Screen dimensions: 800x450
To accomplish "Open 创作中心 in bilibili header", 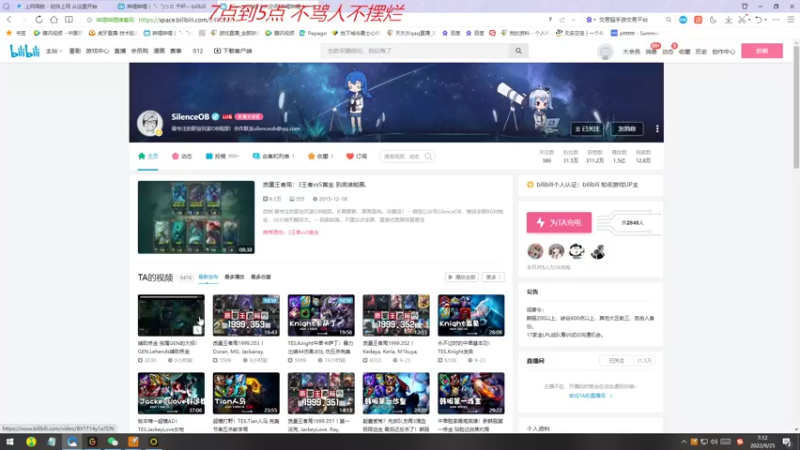I will point(723,52).
